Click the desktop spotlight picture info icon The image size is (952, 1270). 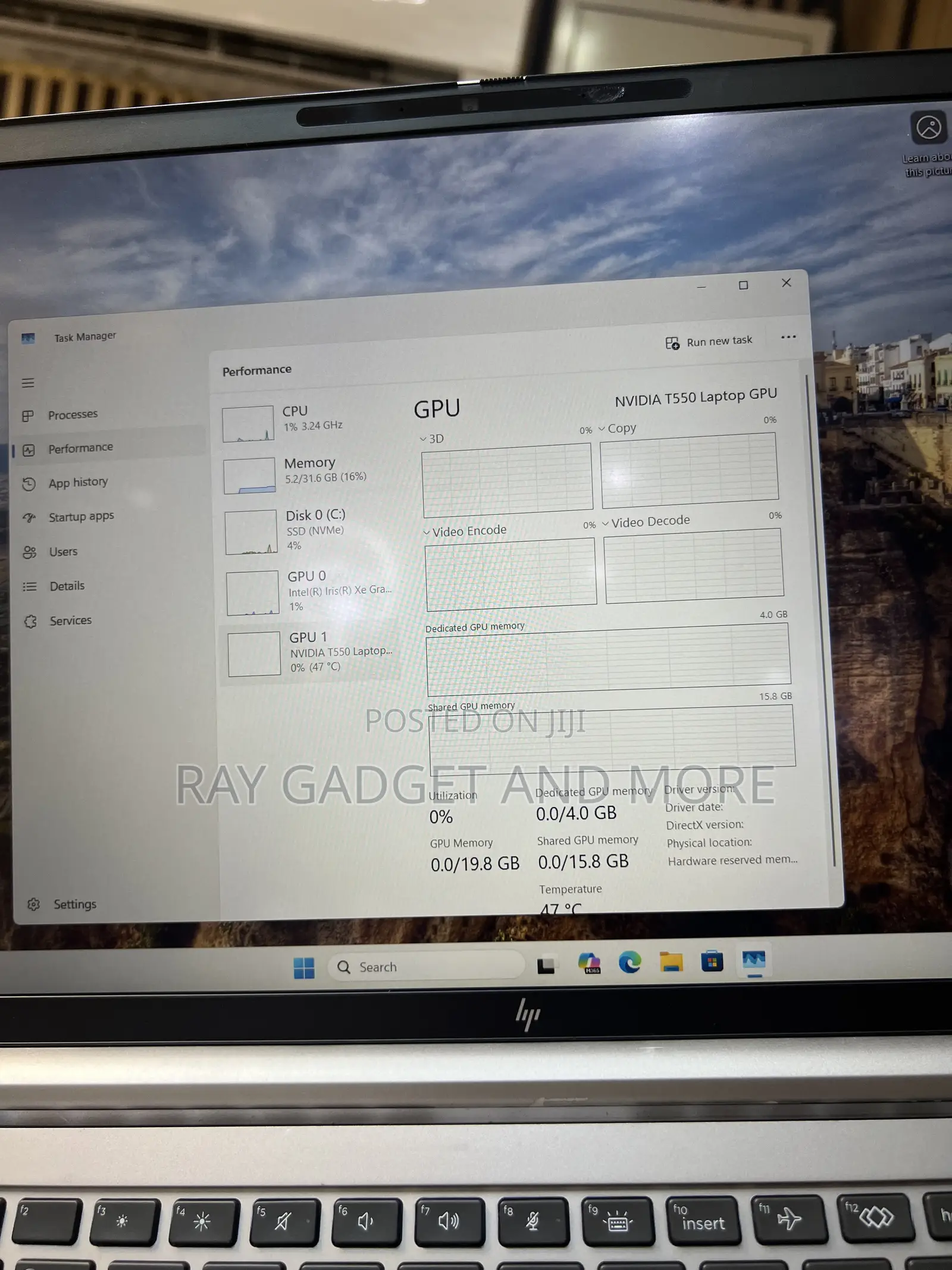coord(928,127)
